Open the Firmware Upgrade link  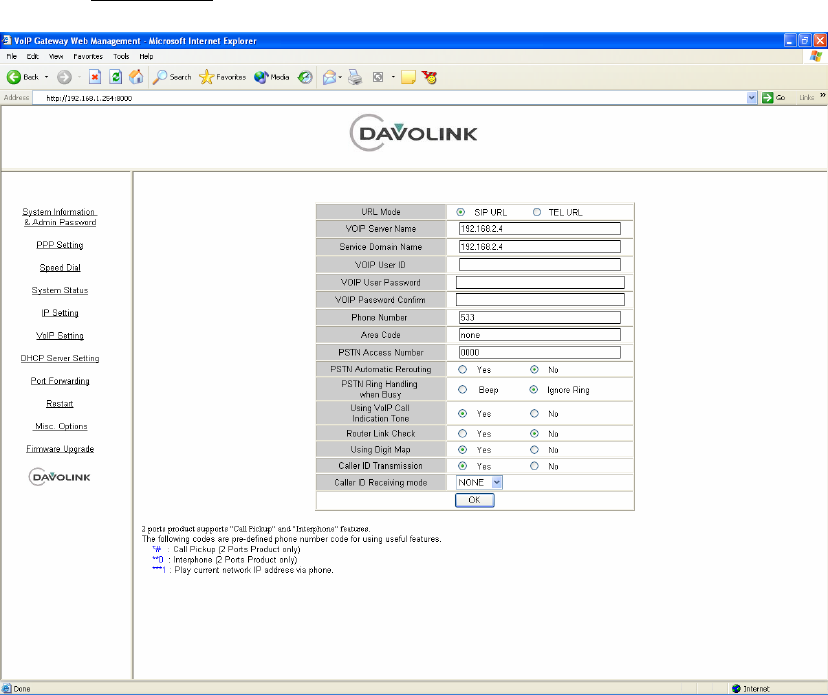click(60, 449)
